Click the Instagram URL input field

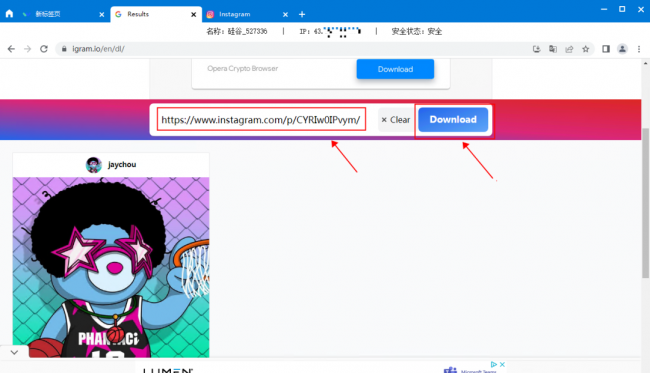261,119
